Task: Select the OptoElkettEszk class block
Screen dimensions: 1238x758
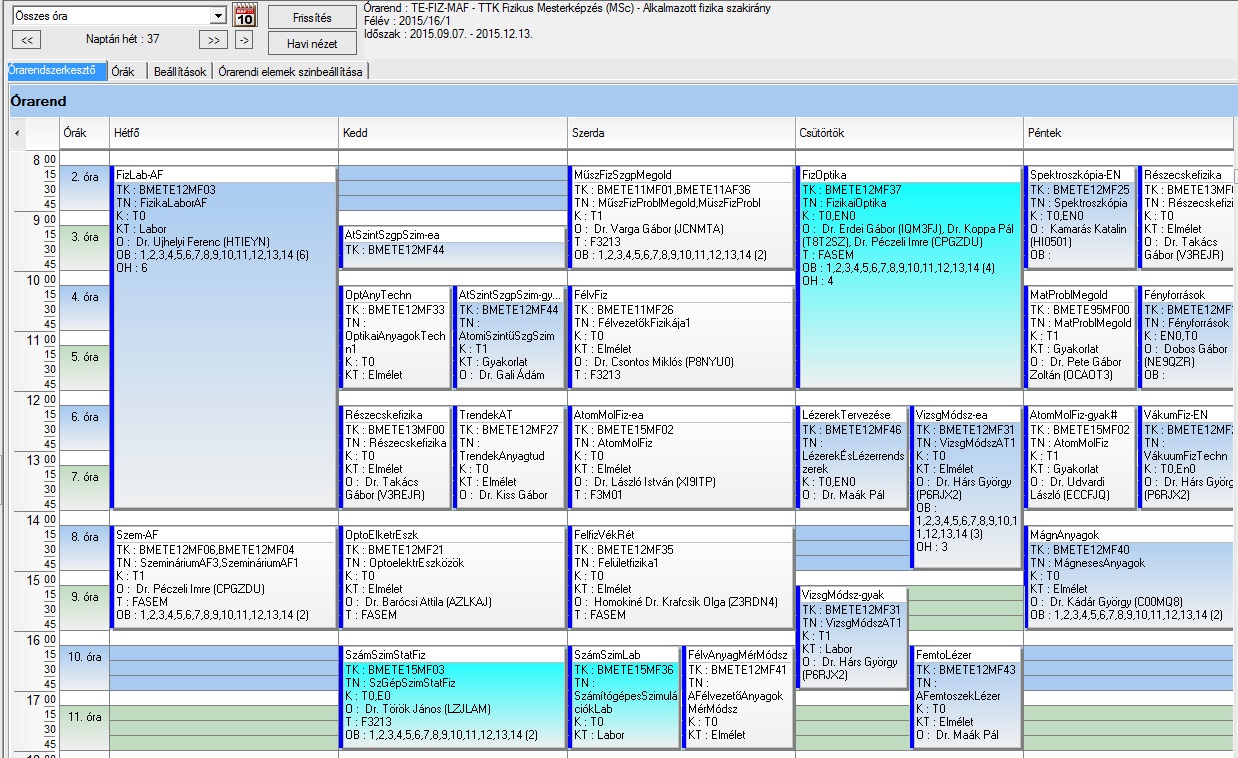Action: tap(453, 578)
